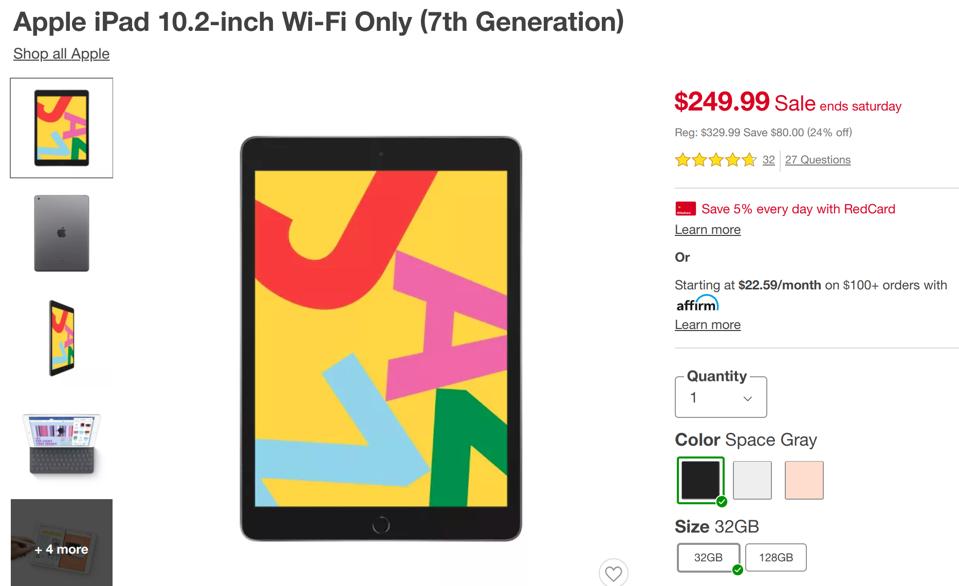This screenshot has width=959, height=586.
Task: Click the heart favorite icon
Action: click(613, 573)
